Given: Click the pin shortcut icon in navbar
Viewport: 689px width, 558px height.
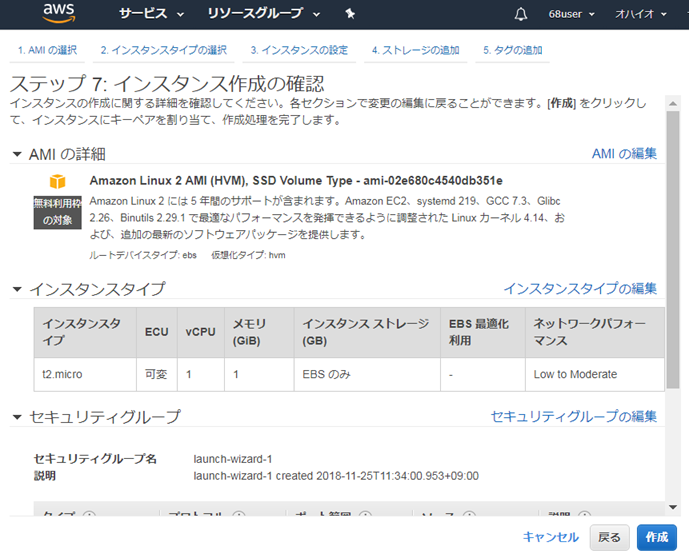Looking at the screenshot, I should [x=349, y=14].
